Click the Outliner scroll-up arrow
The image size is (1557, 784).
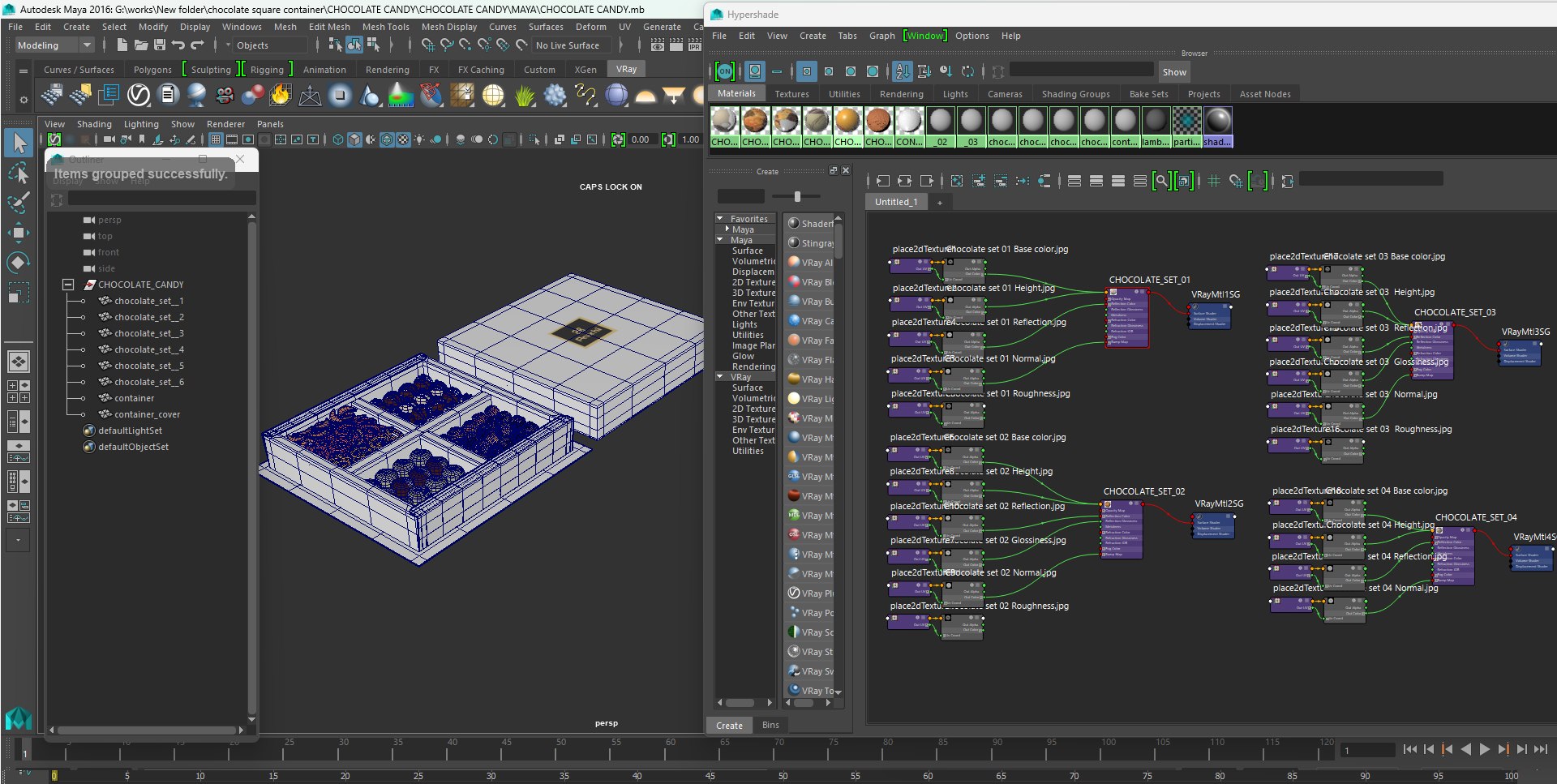(251, 216)
